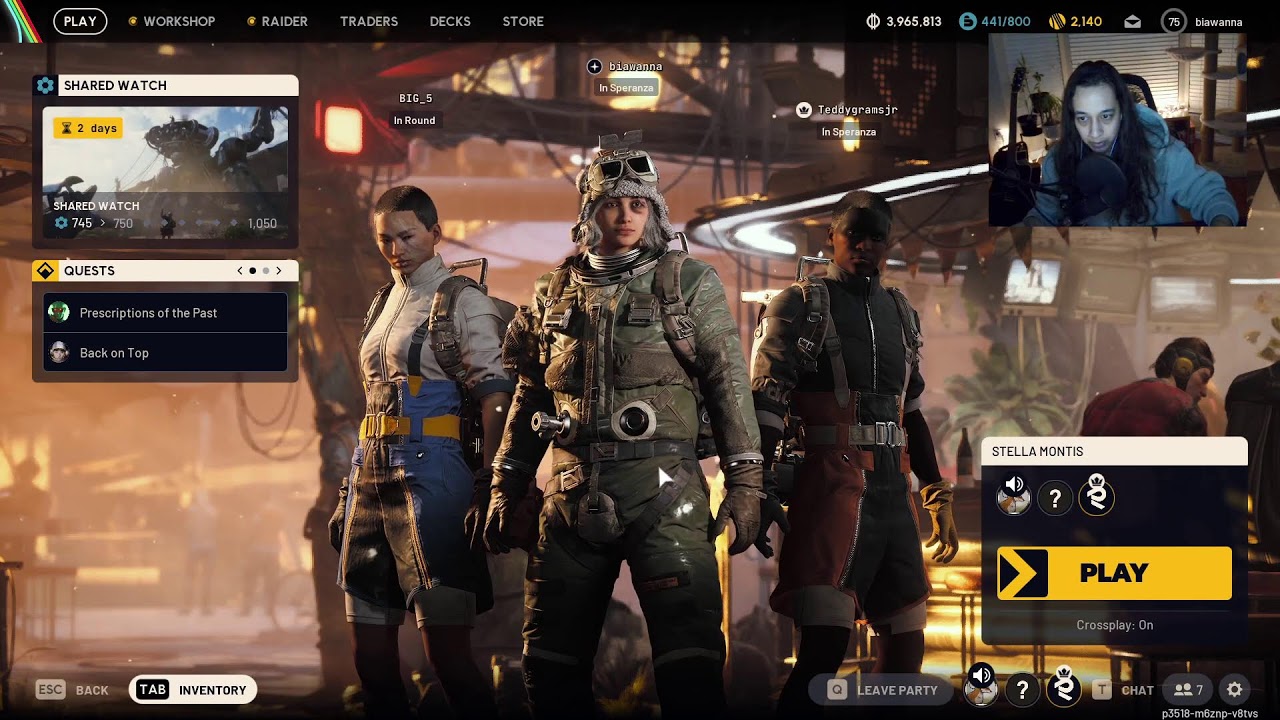Click the question mark avatar in bottom bar

coord(1022,689)
